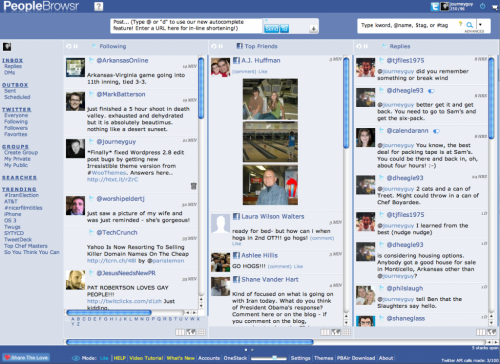Click the right arrow of the main horizontal scrollbar

click(x=495, y=342)
